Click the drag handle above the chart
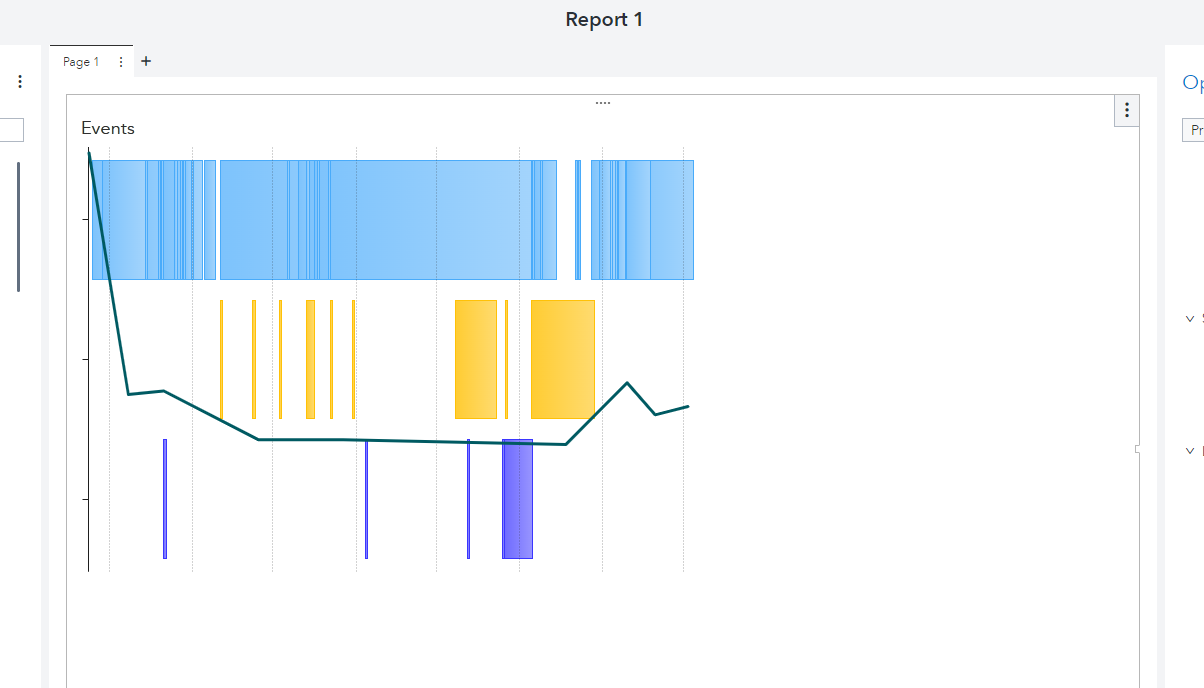 pos(602,102)
